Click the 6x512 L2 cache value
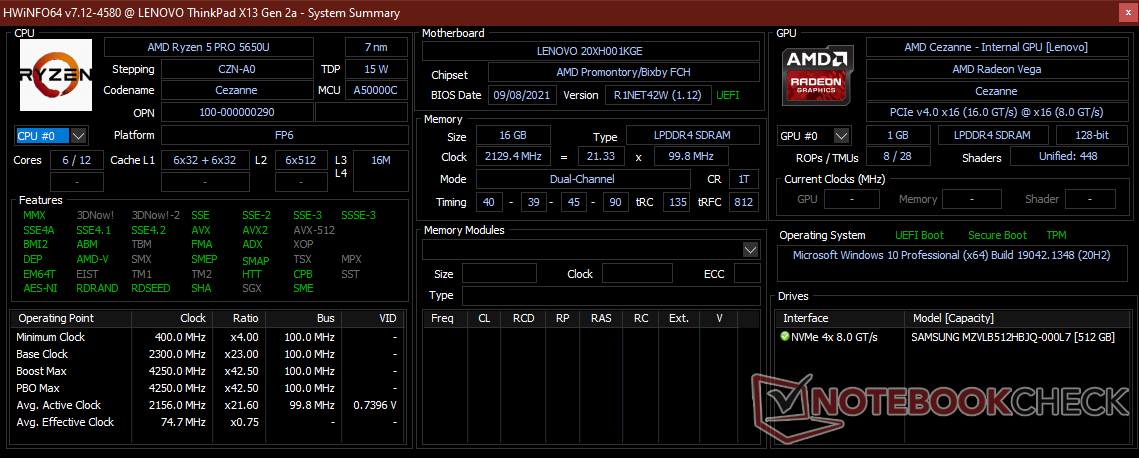 click(x=301, y=160)
